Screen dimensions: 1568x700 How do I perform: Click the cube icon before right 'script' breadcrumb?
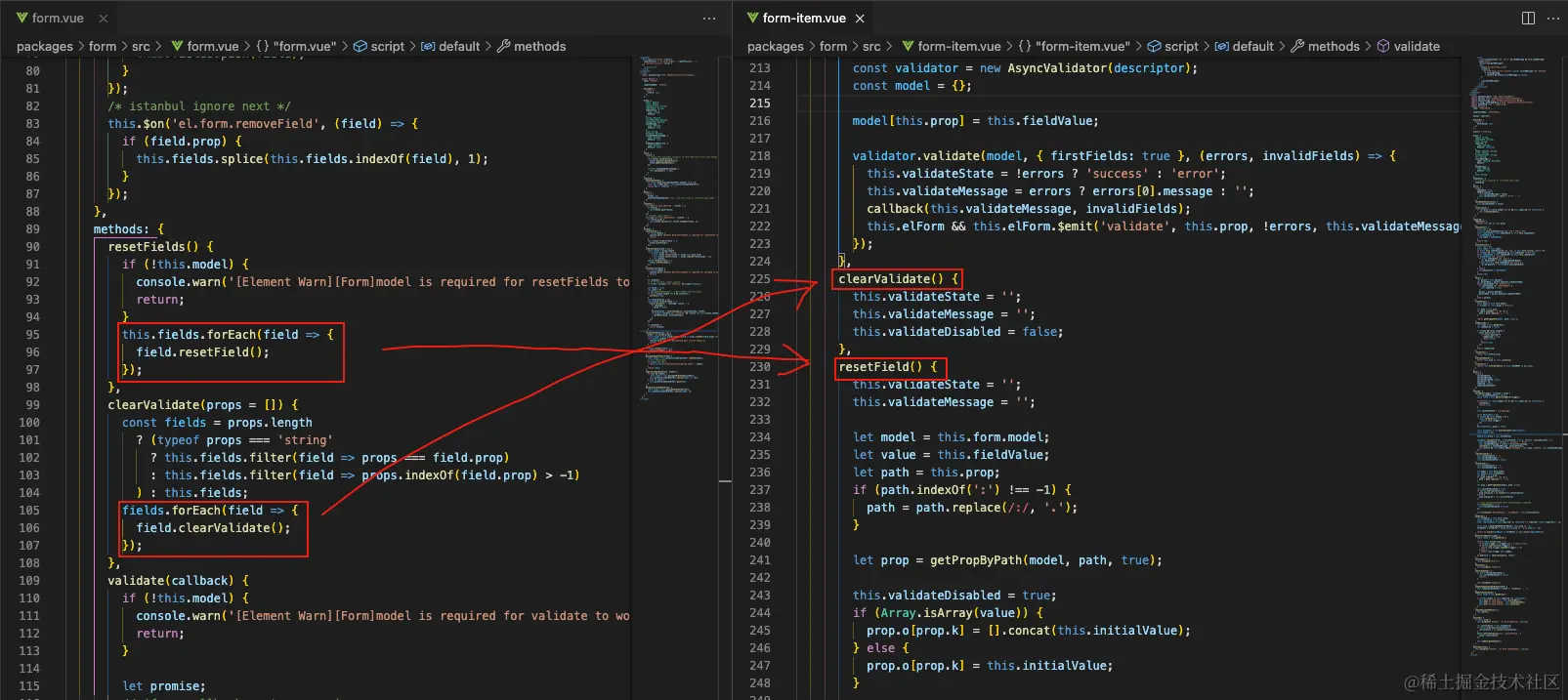1154,46
